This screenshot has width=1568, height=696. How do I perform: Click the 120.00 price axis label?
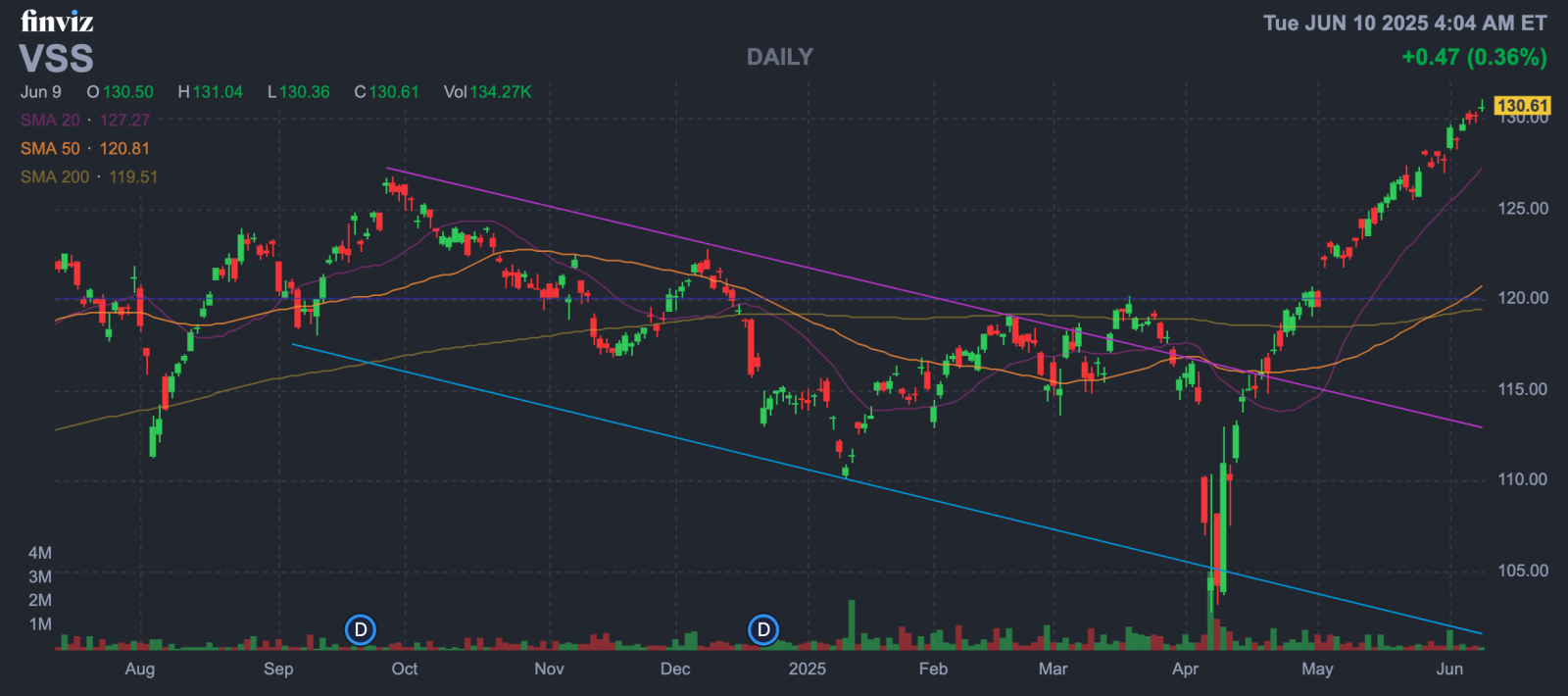[1523, 298]
